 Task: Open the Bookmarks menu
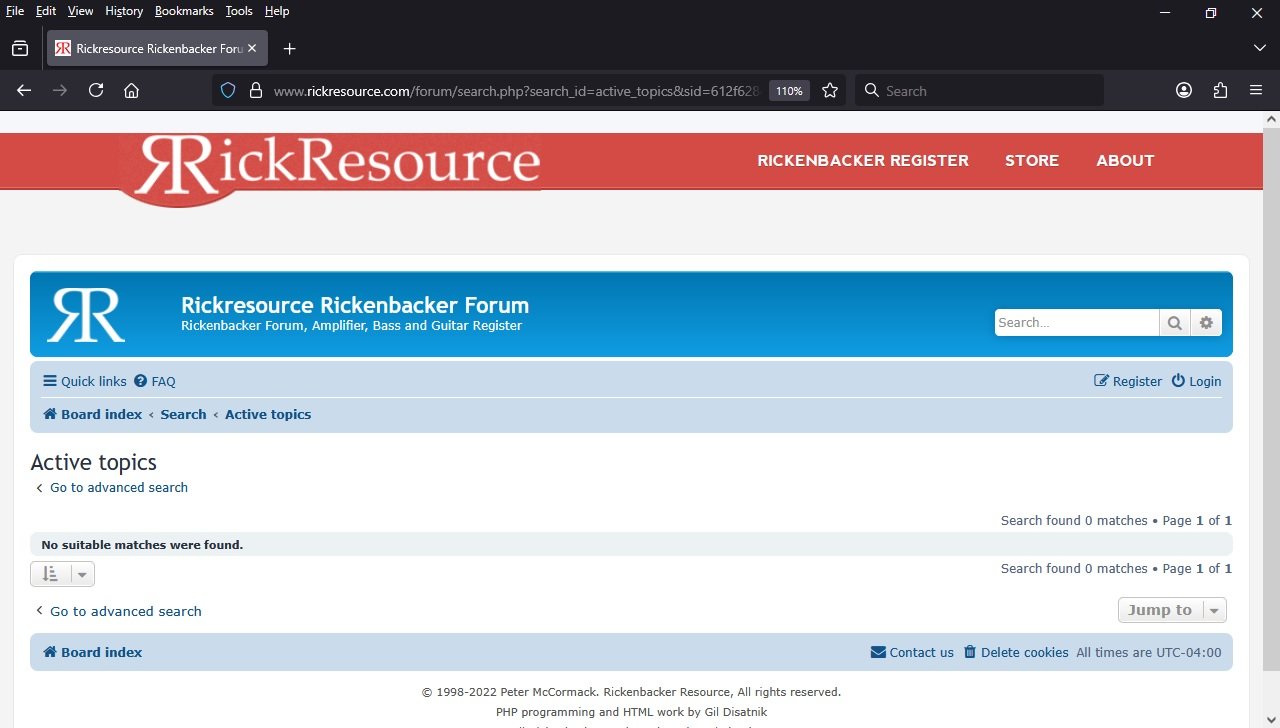(x=184, y=11)
